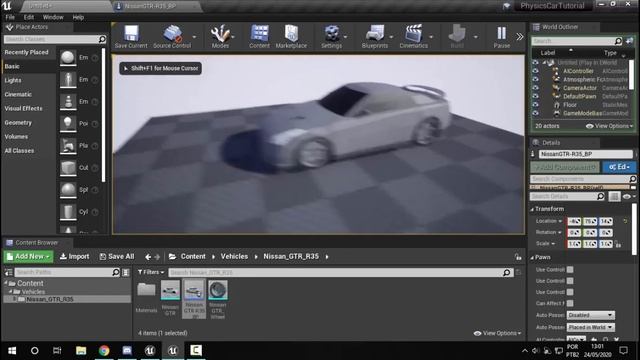Open the Cinematics toolbar icon

tap(413, 37)
